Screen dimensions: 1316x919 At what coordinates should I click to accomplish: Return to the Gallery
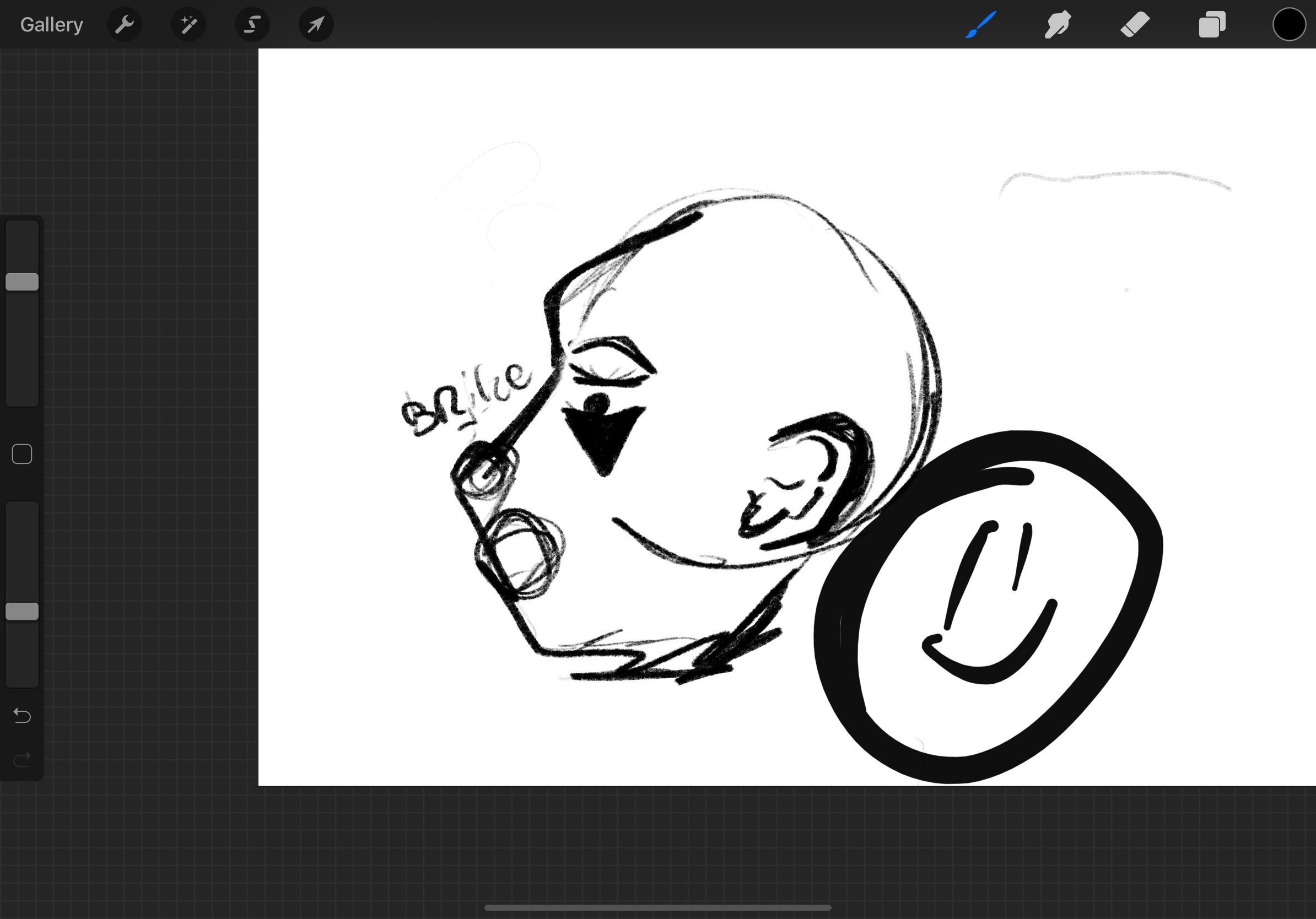point(52,25)
